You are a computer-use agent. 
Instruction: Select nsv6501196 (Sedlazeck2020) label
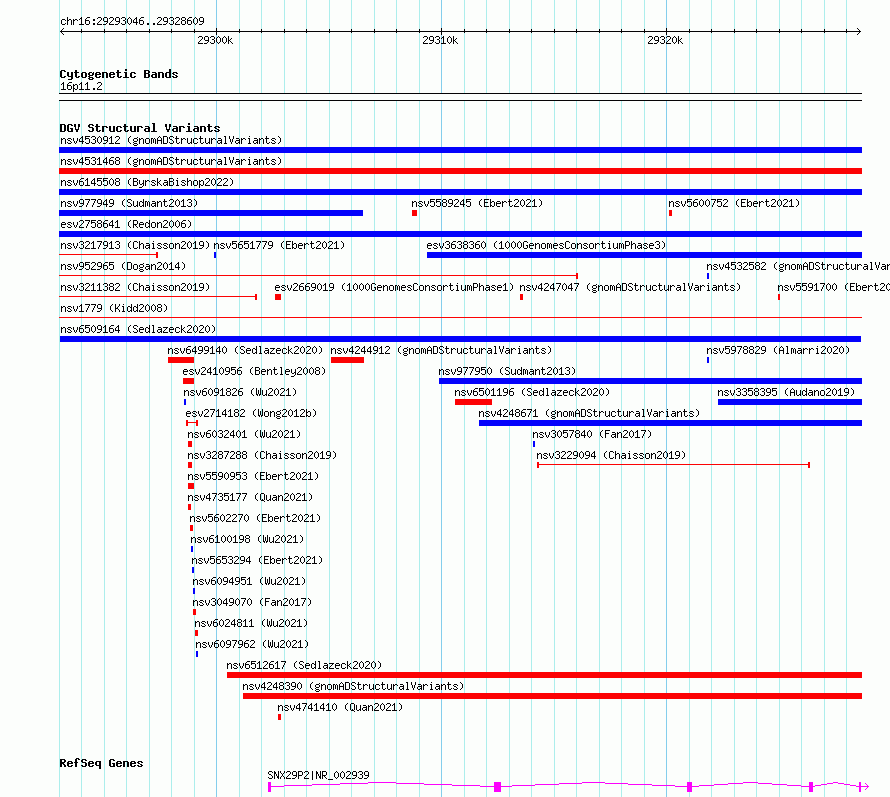click(x=532, y=392)
